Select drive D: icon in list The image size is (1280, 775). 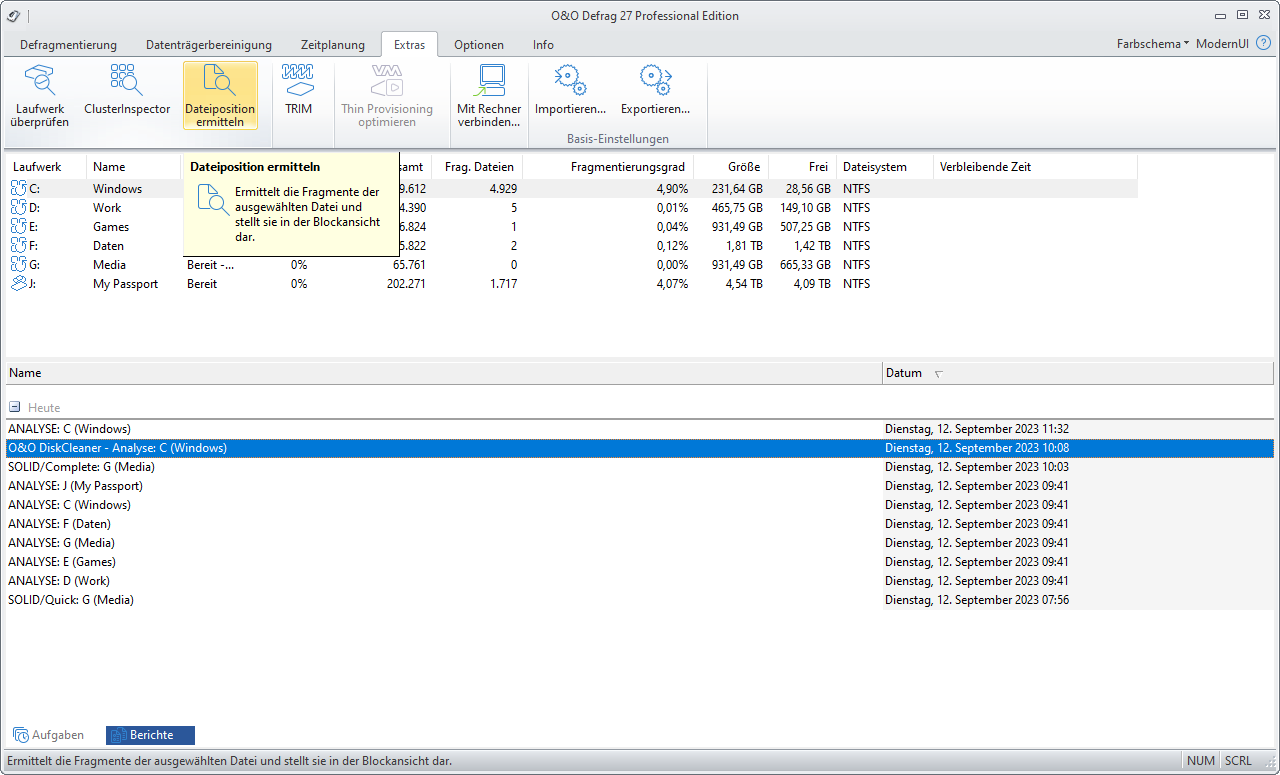click(x=19, y=207)
